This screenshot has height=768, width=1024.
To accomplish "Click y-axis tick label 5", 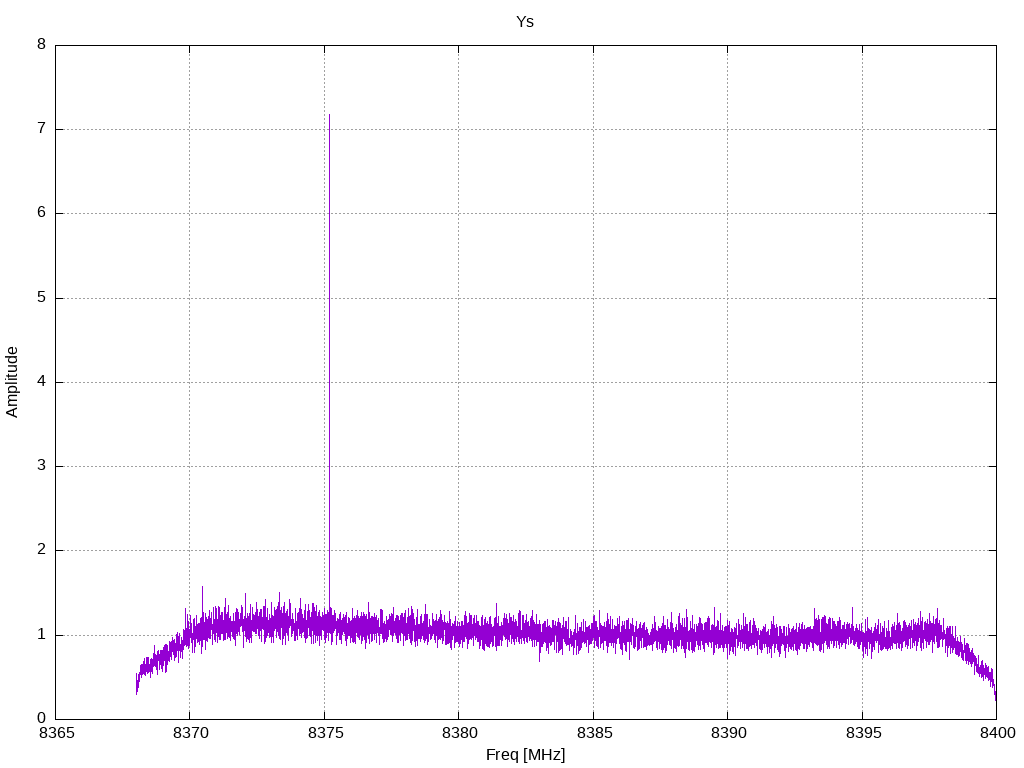I will 42,298.
